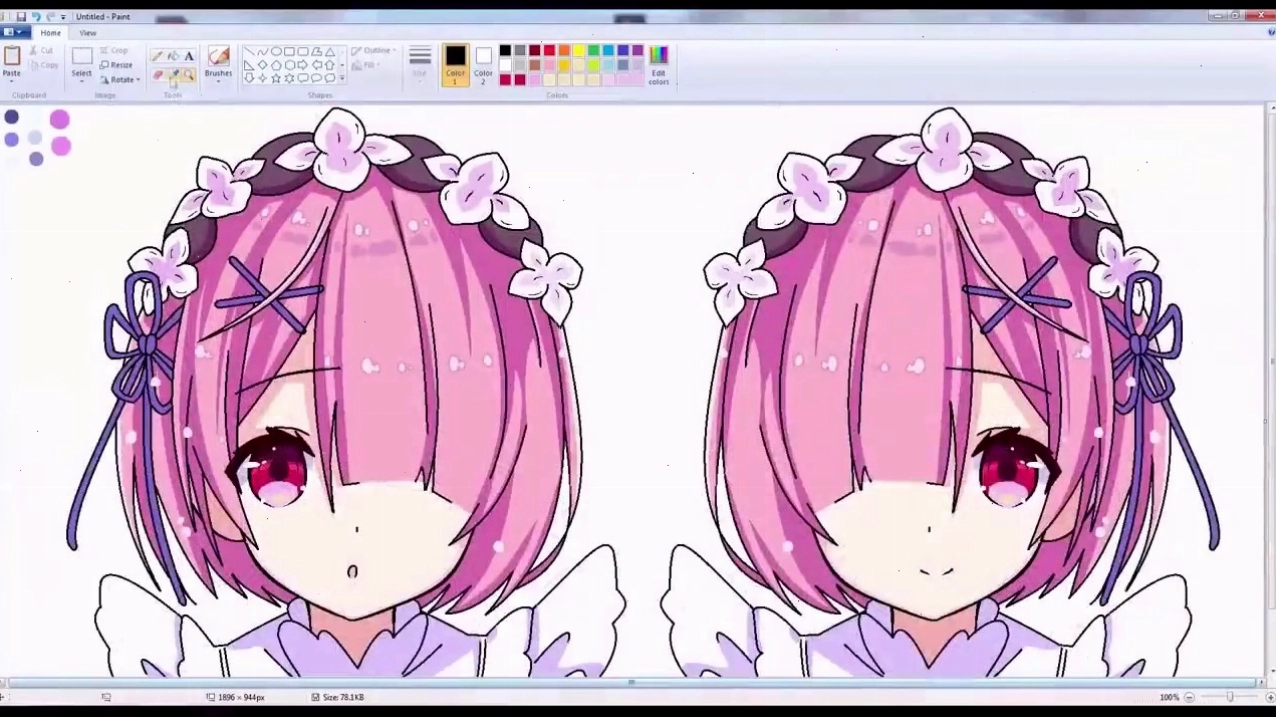Viewport: 1276px width, 718px height.
Task: Open the Resize dialog
Action: point(115,65)
